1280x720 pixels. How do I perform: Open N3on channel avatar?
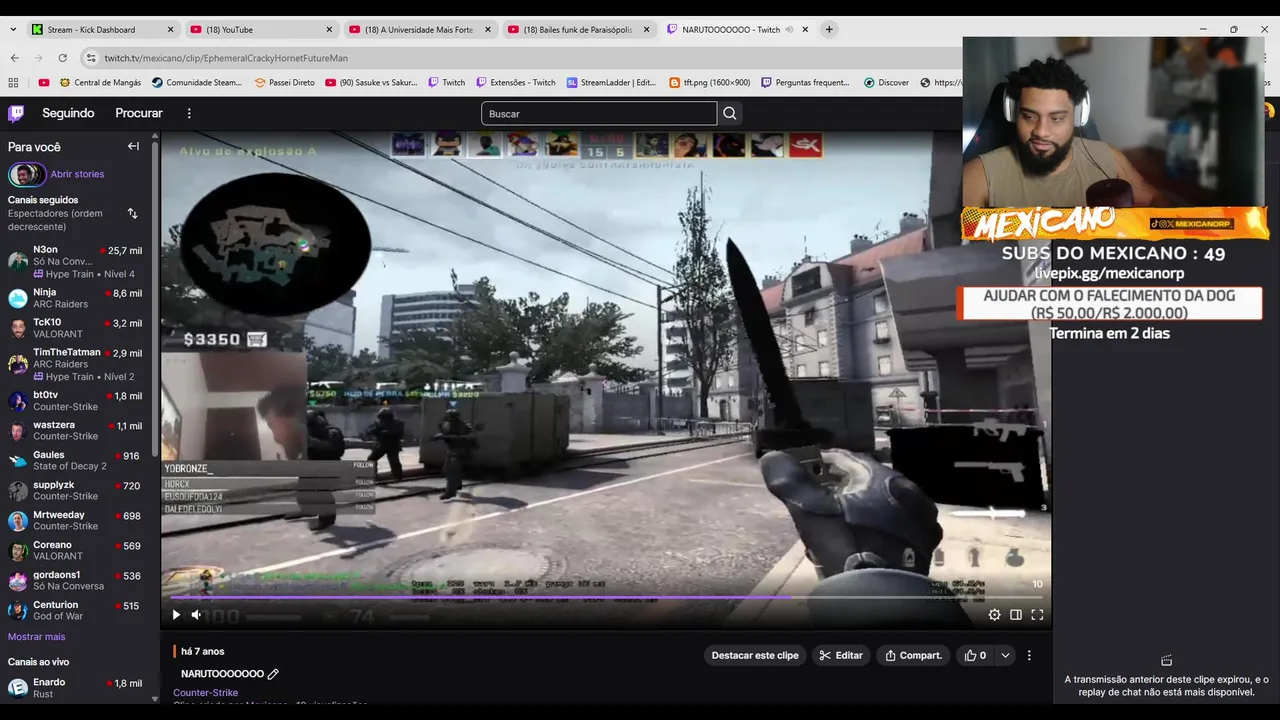[18, 261]
